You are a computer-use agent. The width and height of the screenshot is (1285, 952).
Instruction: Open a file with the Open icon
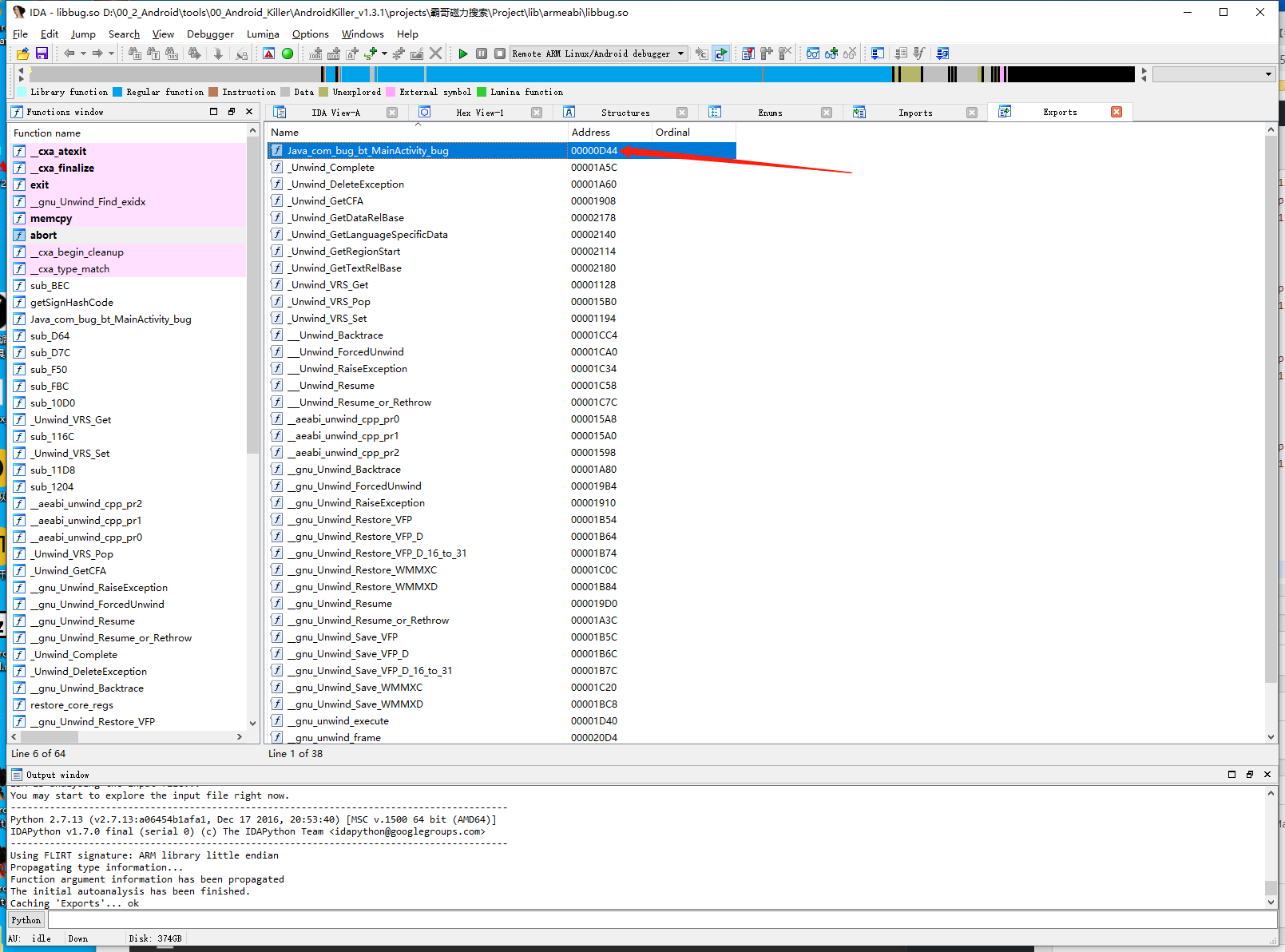pos(22,54)
